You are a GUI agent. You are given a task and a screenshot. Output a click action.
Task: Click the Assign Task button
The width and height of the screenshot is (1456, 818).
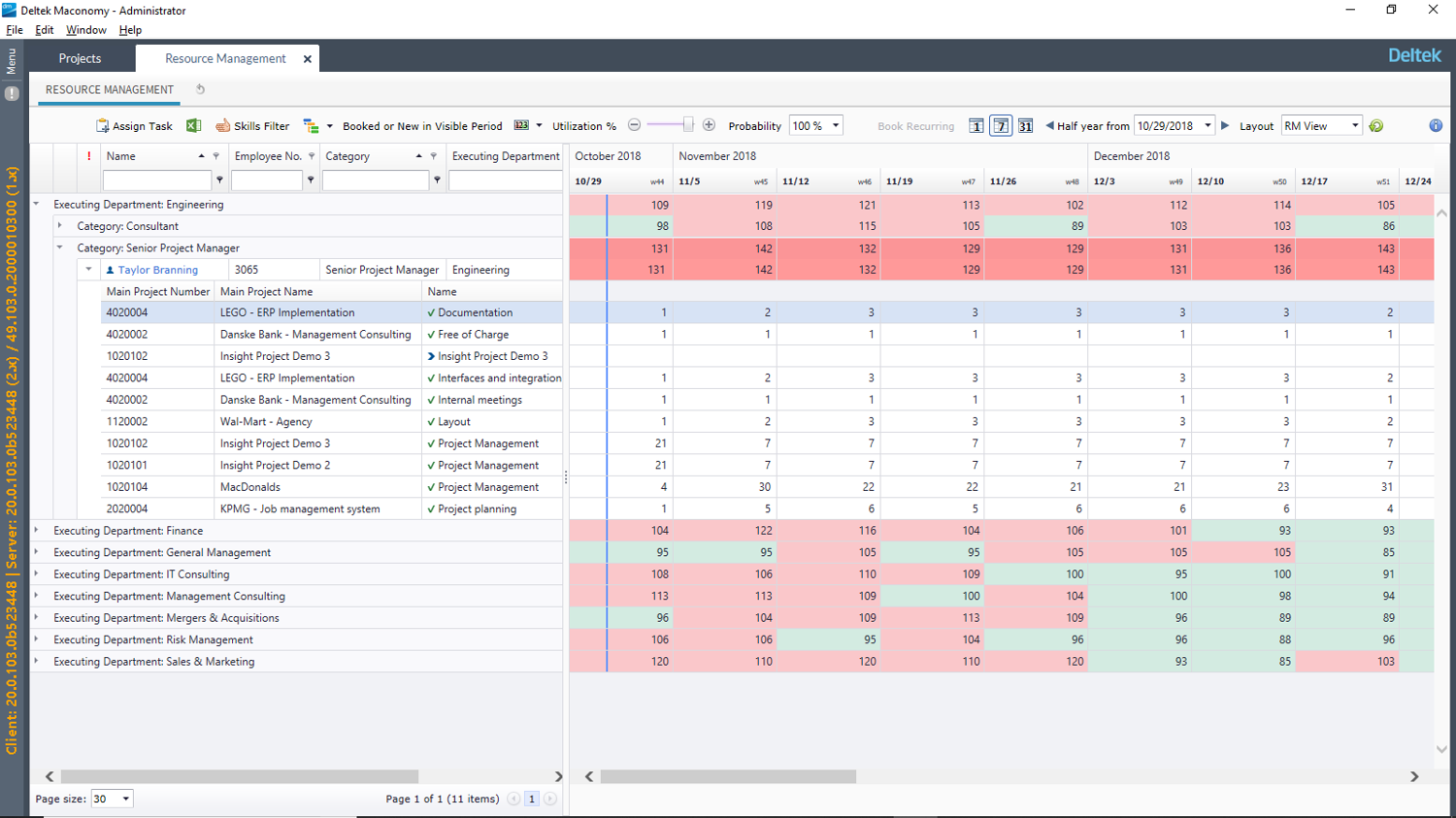tap(134, 126)
